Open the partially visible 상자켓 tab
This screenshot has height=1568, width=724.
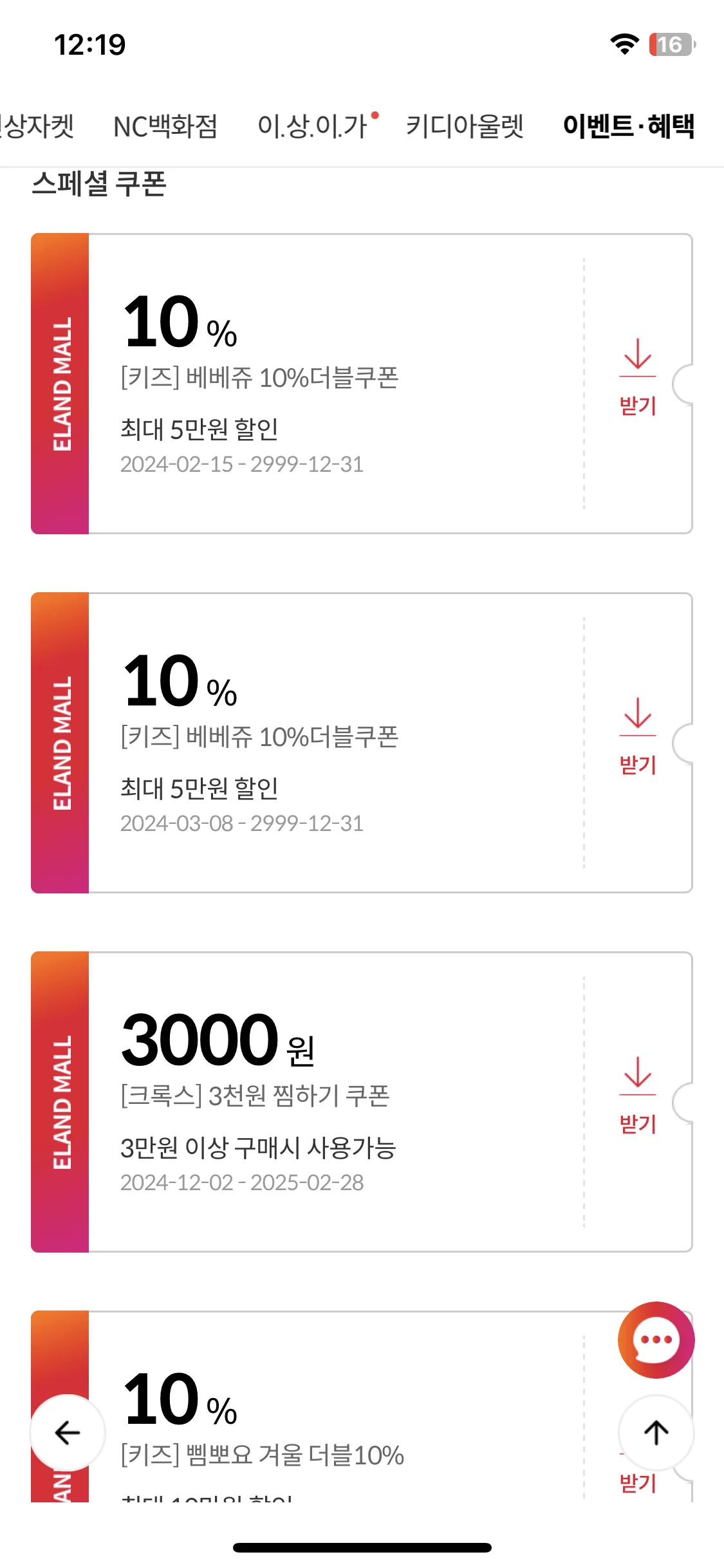pos(37,126)
